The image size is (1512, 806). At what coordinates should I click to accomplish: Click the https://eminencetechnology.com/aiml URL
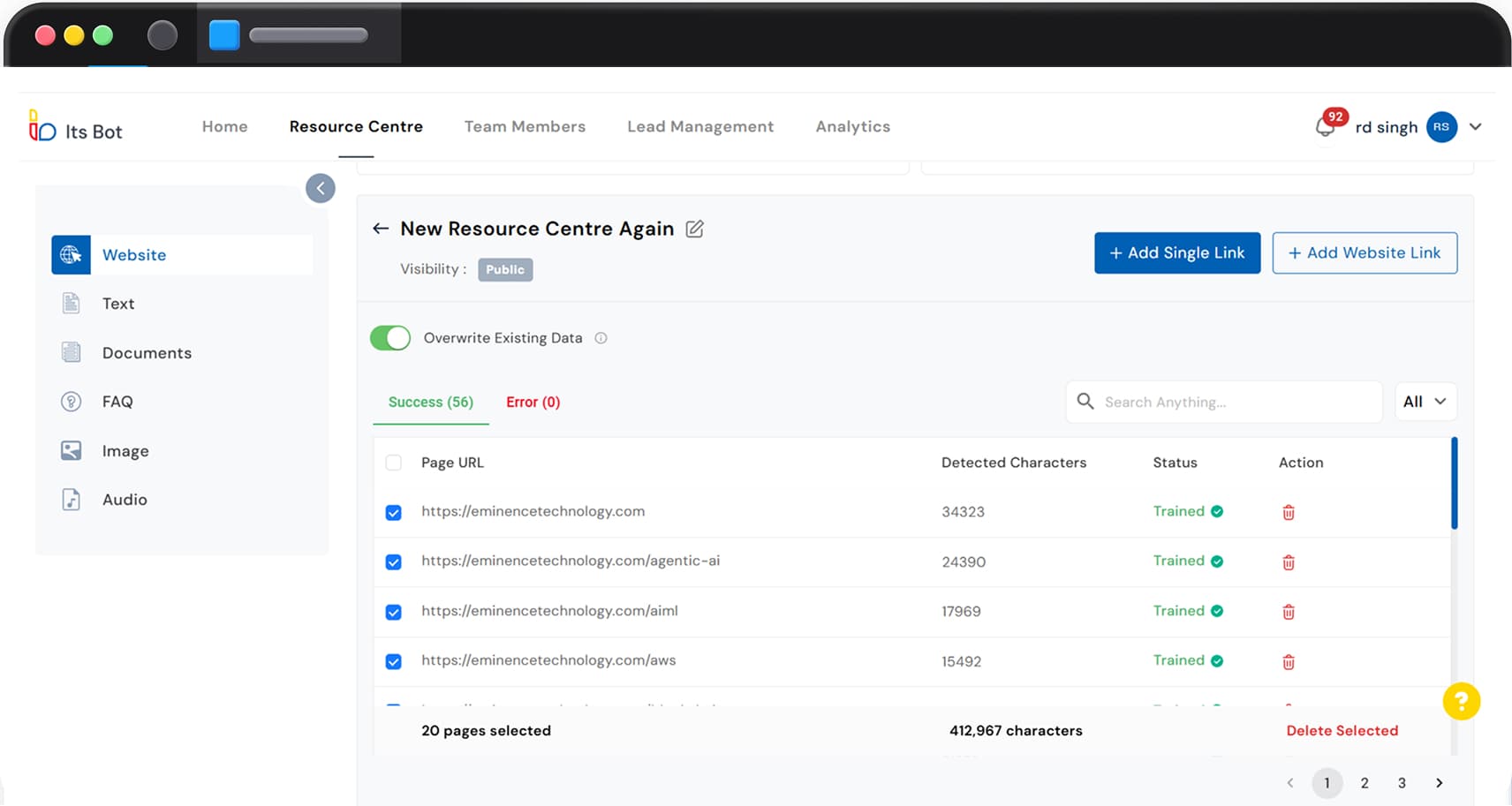click(x=549, y=611)
